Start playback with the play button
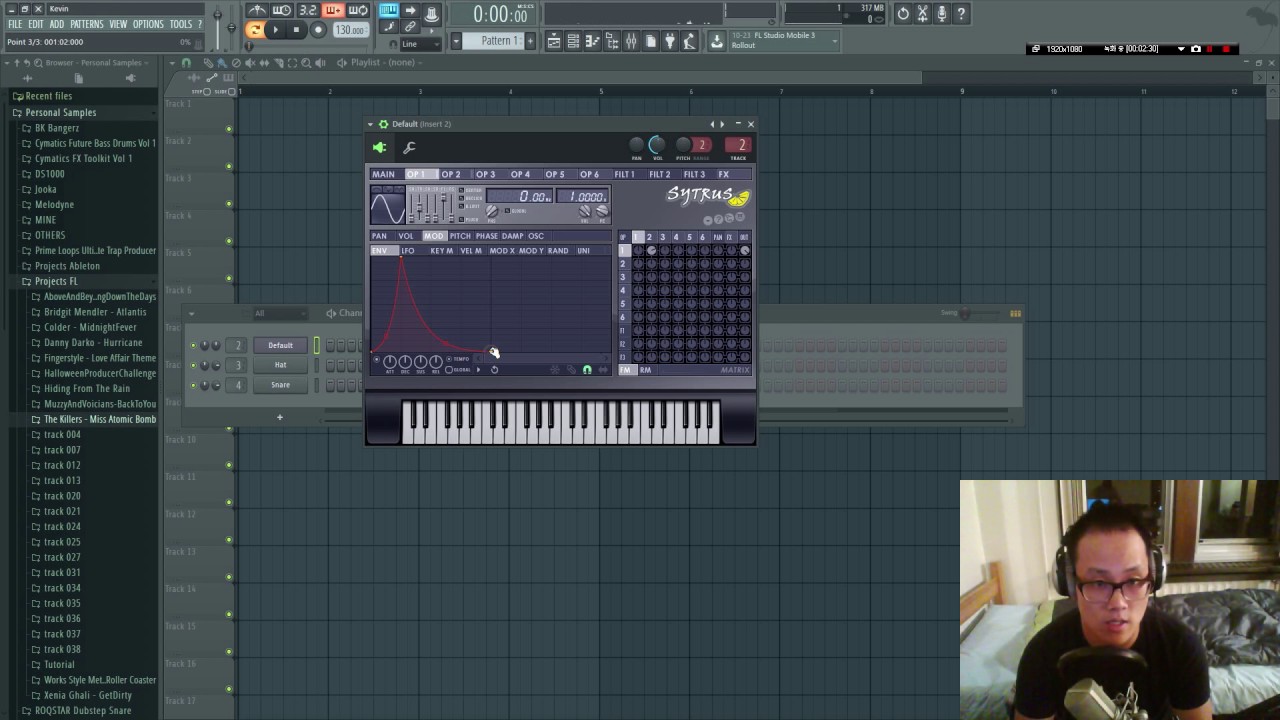 coord(276,30)
